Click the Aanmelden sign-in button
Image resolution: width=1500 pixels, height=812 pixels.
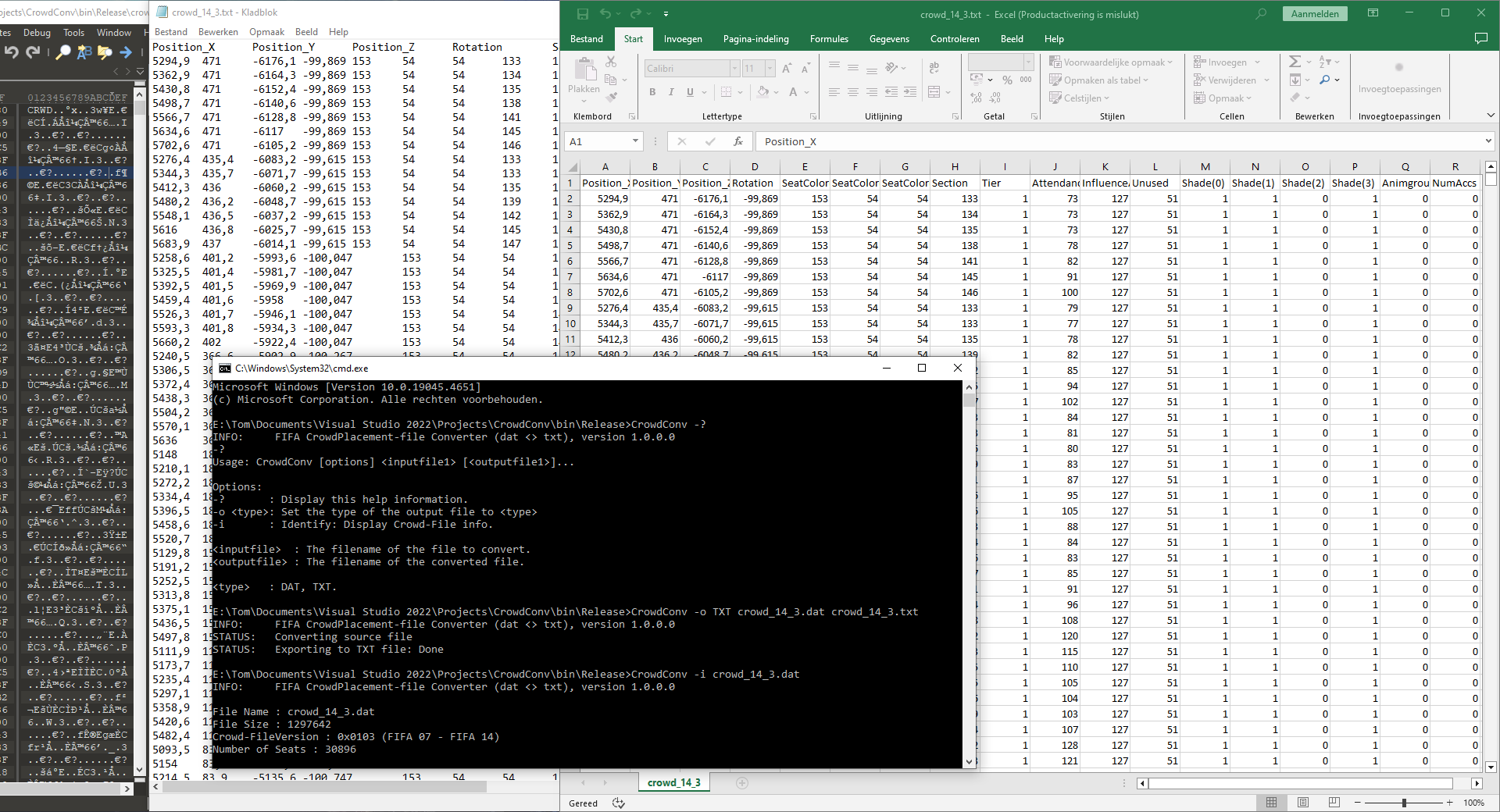coord(1315,14)
